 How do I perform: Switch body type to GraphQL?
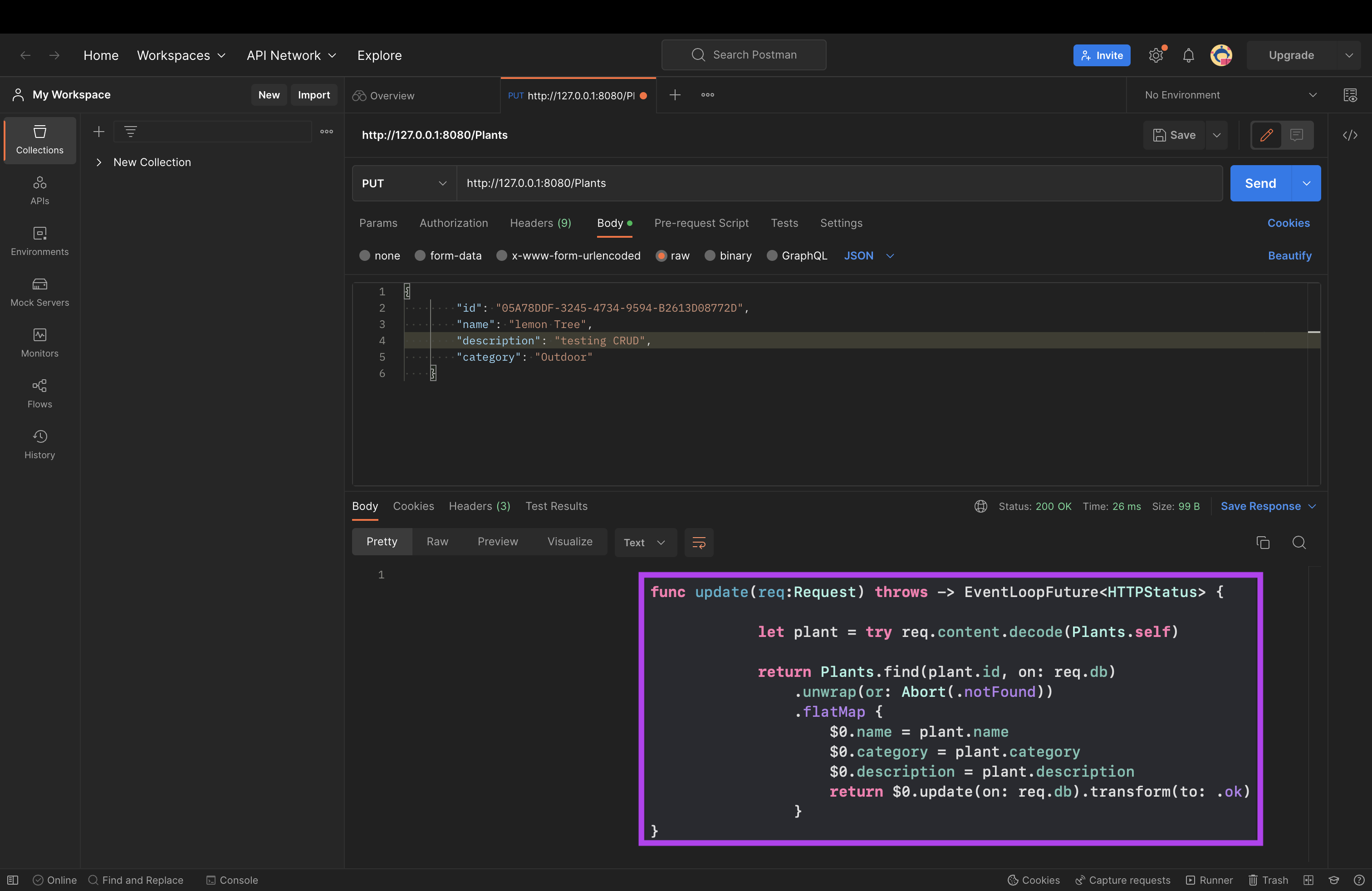(x=771, y=255)
